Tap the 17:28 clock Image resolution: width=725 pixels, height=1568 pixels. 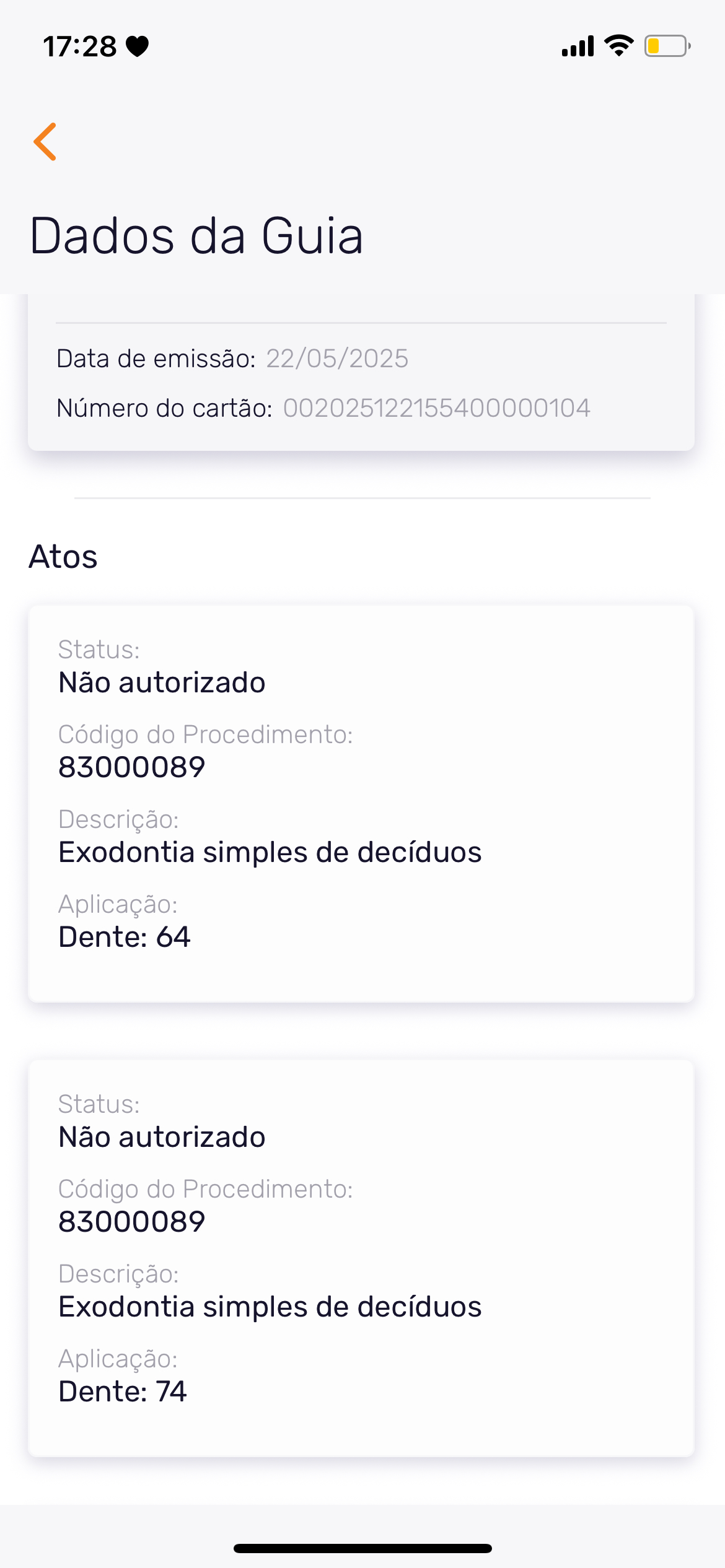click(x=79, y=46)
